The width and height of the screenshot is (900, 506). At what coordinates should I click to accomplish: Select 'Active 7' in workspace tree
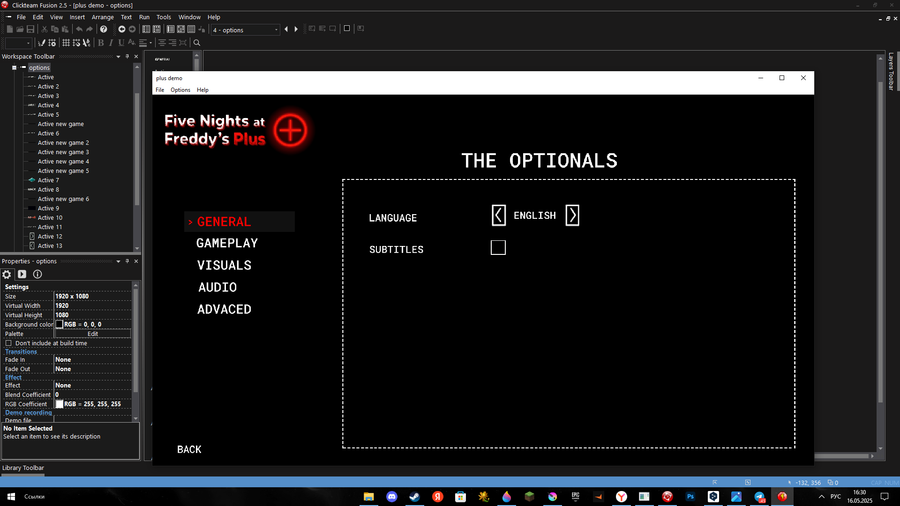click(x=48, y=180)
